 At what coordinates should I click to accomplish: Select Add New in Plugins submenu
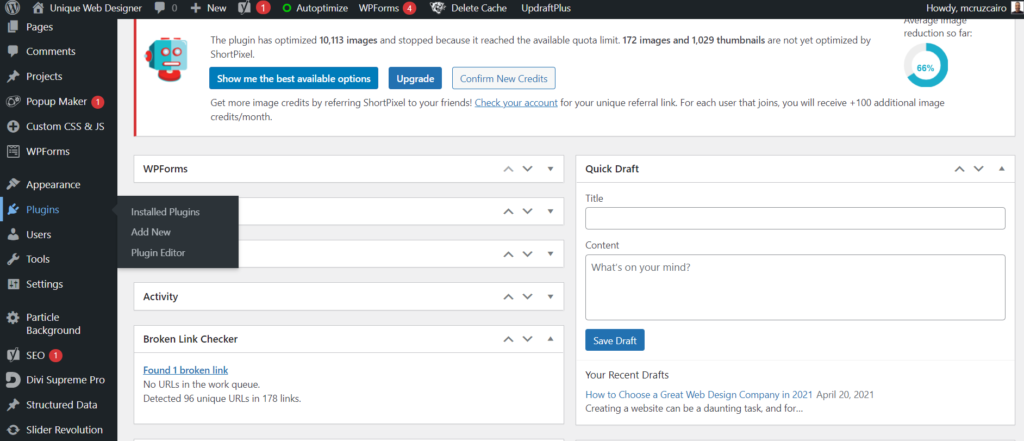151,232
